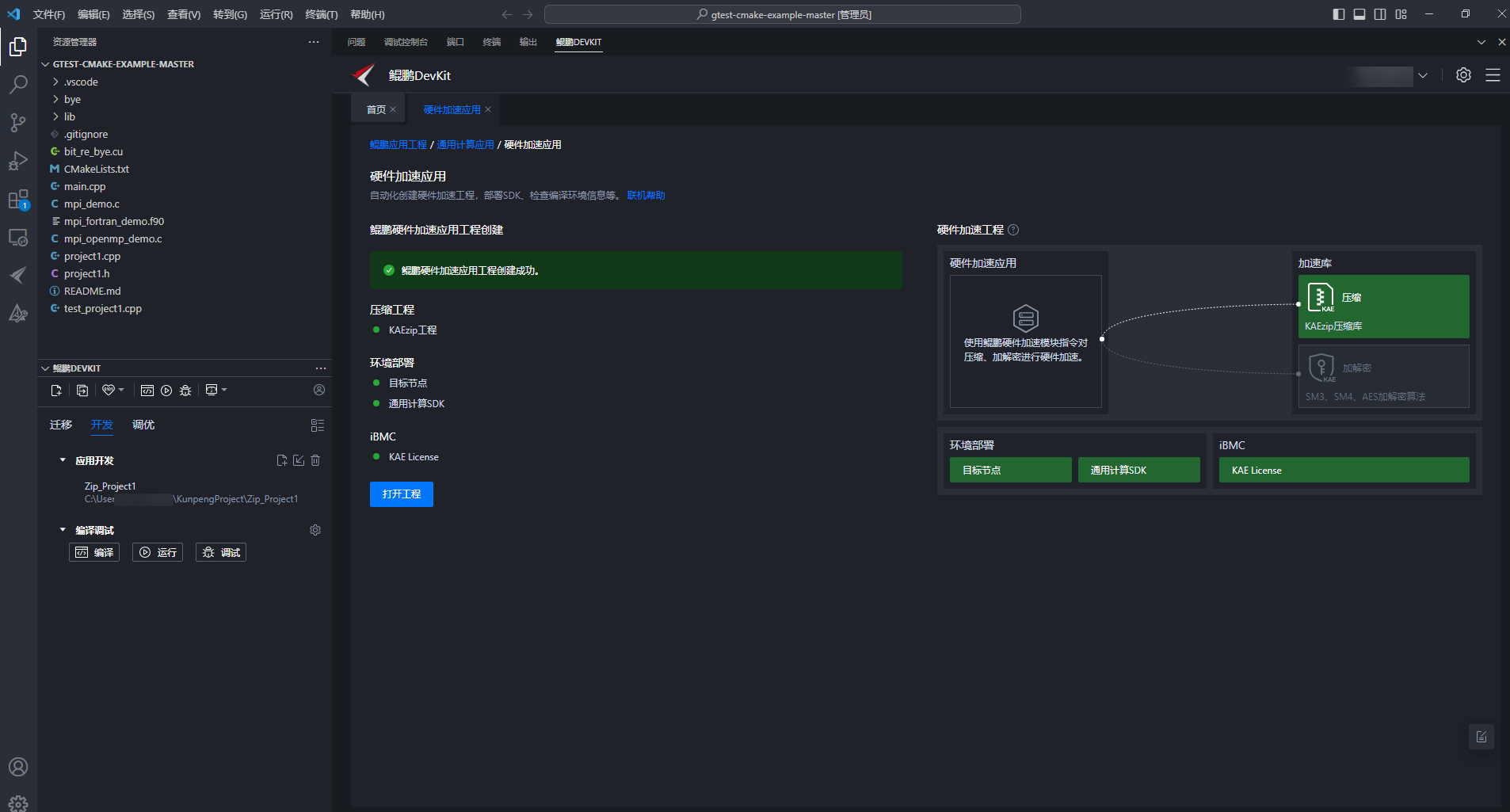
Task: Open CMakeLists.txt file
Action: pyautogui.click(x=97, y=169)
